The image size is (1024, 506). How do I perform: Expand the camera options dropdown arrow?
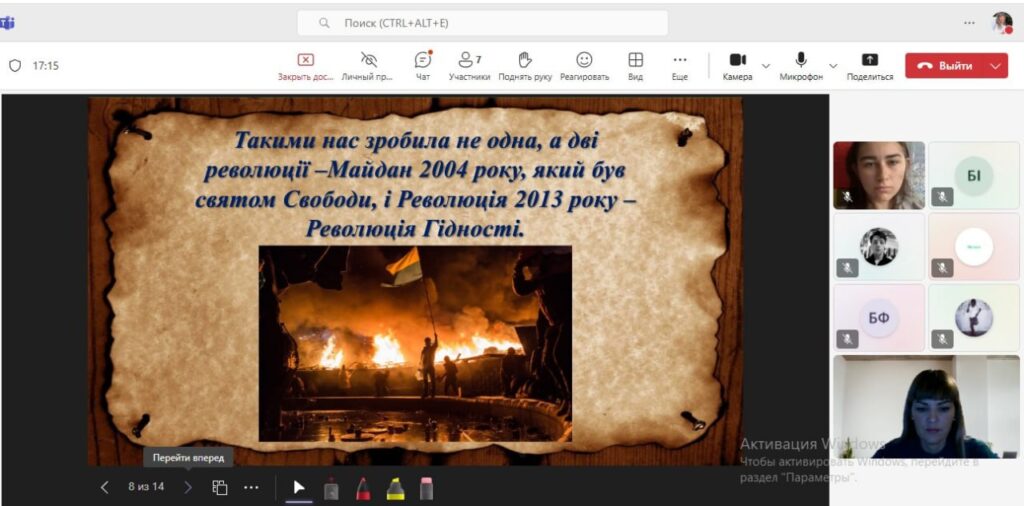point(766,66)
